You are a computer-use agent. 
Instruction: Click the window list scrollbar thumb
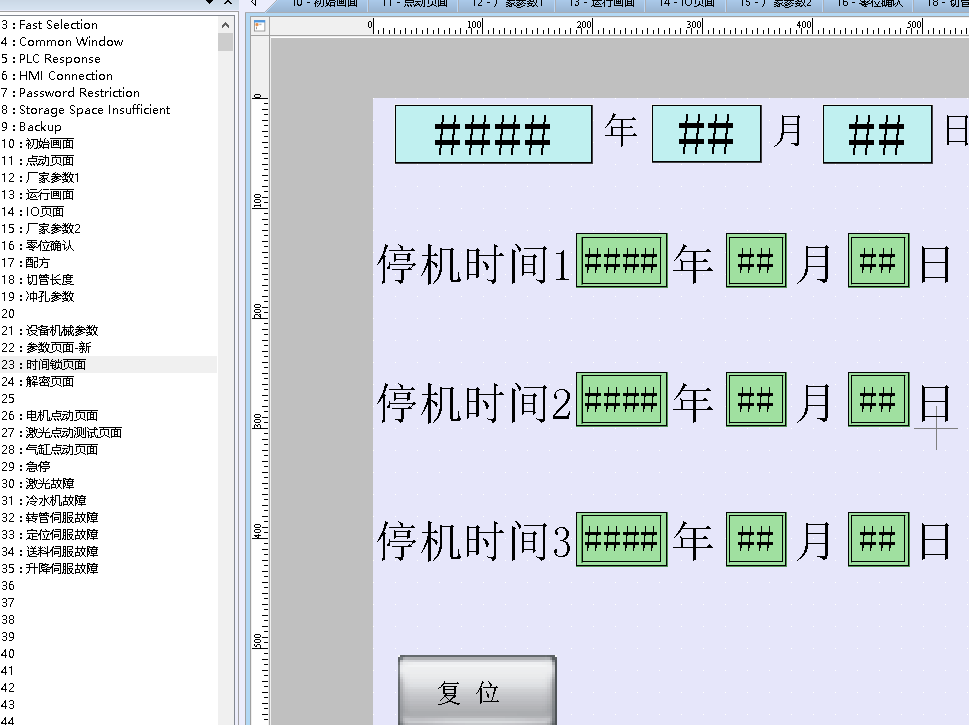pos(226,42)
